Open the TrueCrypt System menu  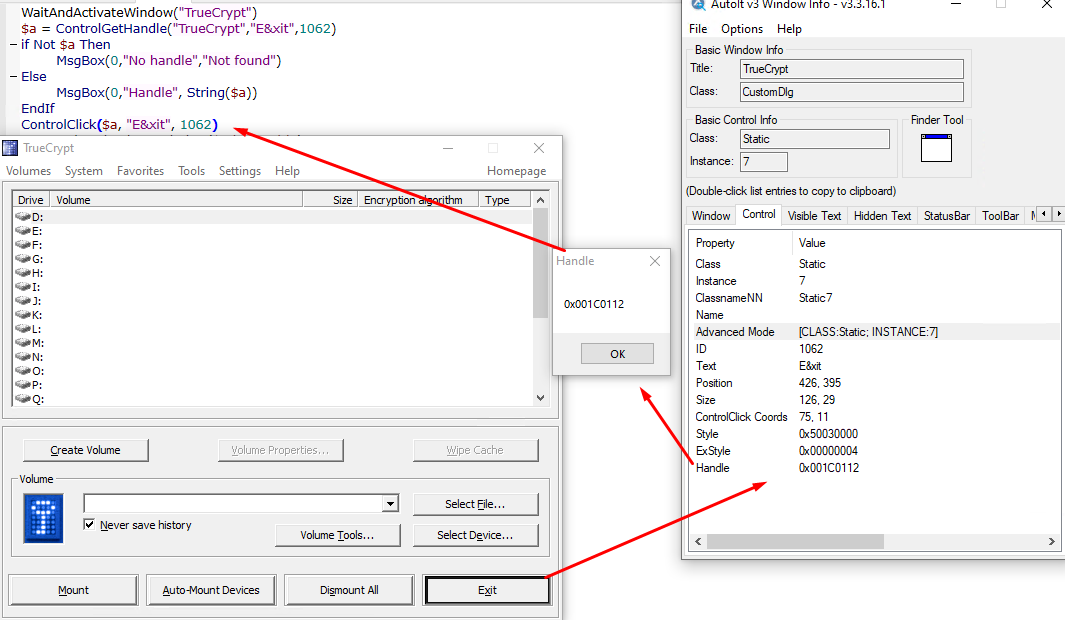pyautogui.click(x=84, y=171)
